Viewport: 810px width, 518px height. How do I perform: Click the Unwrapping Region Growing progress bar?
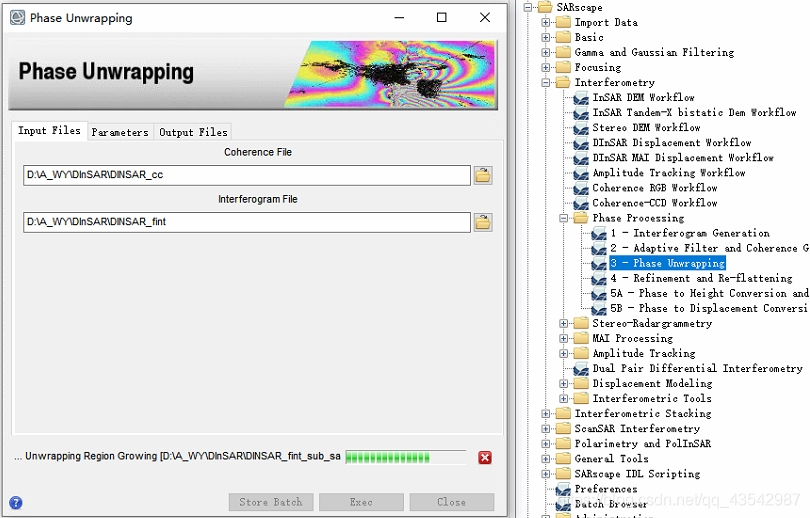pos(406,458)
